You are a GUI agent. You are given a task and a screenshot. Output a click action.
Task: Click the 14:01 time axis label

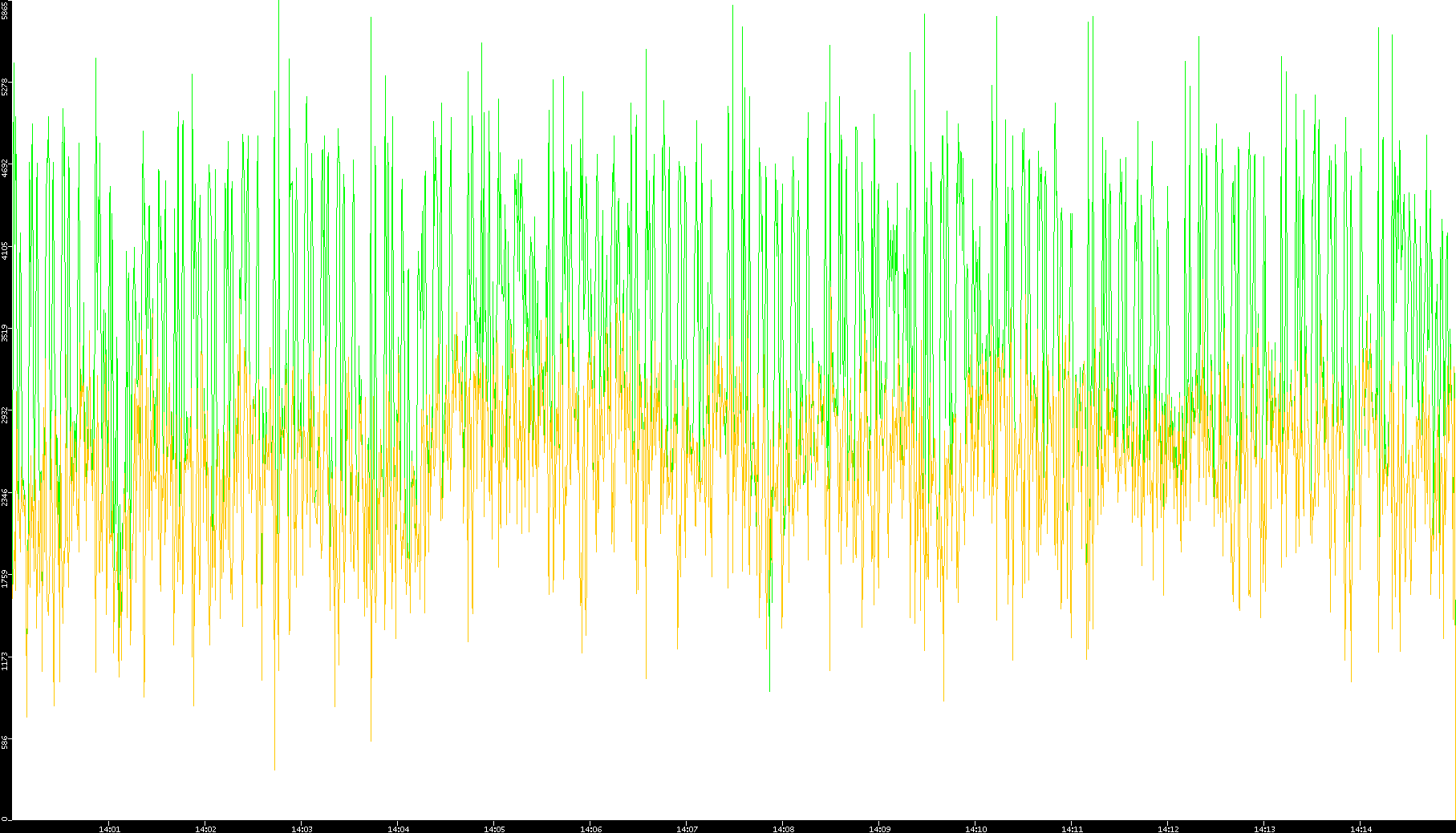coord(109,828)
